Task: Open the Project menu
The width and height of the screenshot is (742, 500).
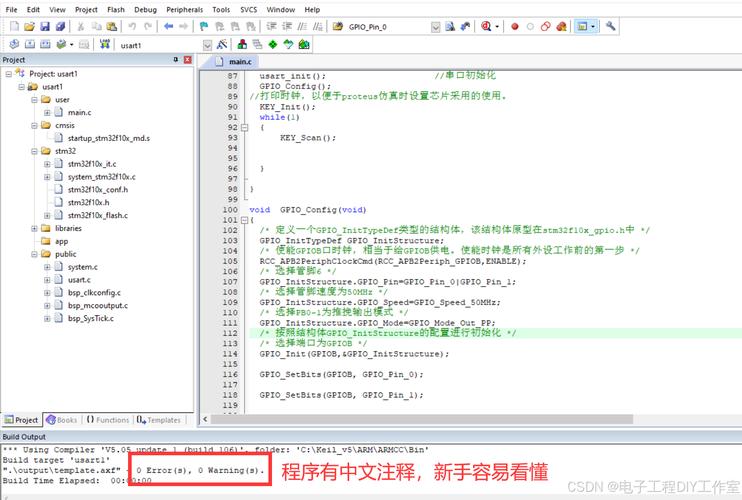Action: 86,9
